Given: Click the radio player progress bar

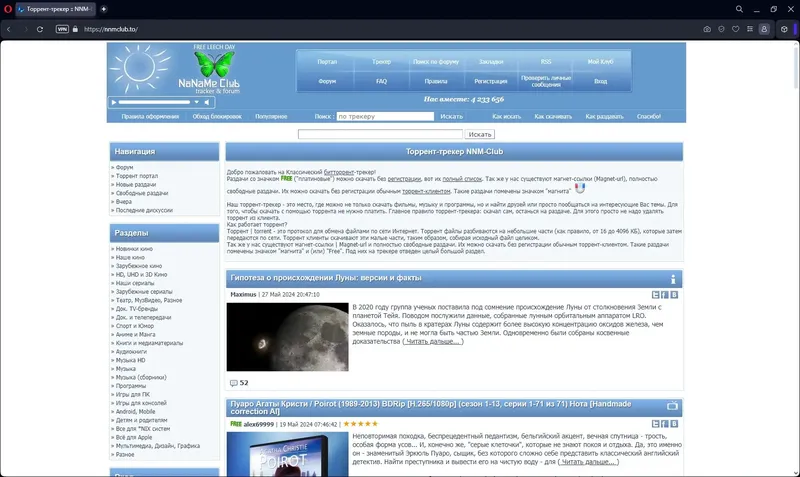Looking at the screenshot, I should coord(155,103).
